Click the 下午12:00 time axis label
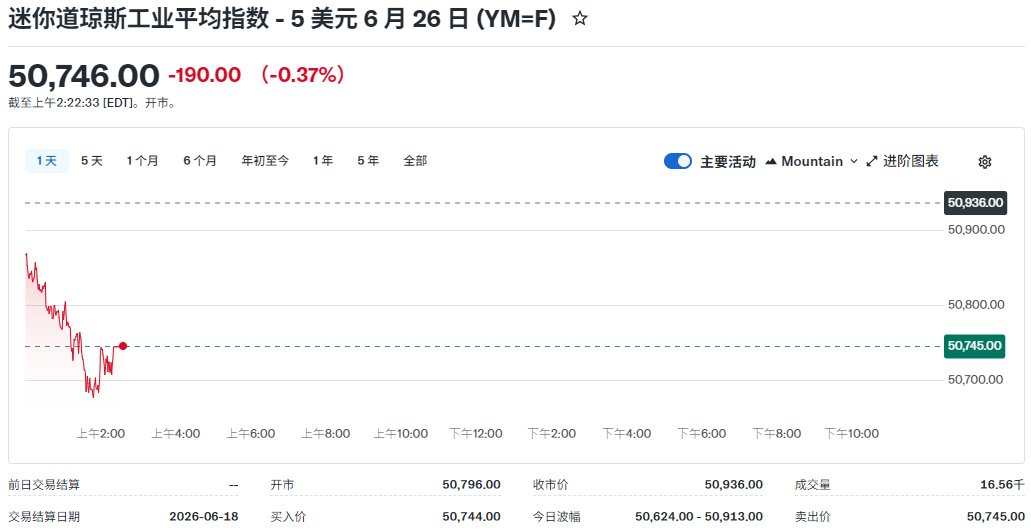Screen dimensions: 1031x530 (x=476, y=433)
